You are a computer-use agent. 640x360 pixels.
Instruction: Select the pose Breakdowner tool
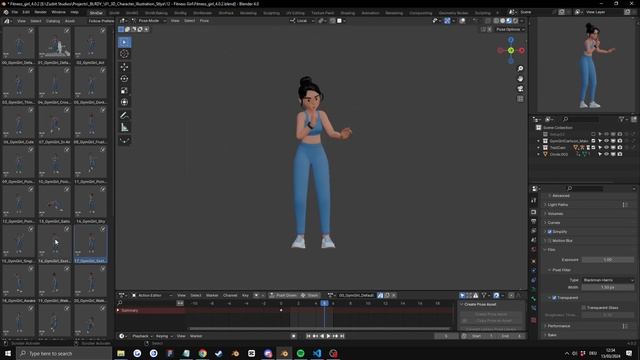(x=124, y=140)
